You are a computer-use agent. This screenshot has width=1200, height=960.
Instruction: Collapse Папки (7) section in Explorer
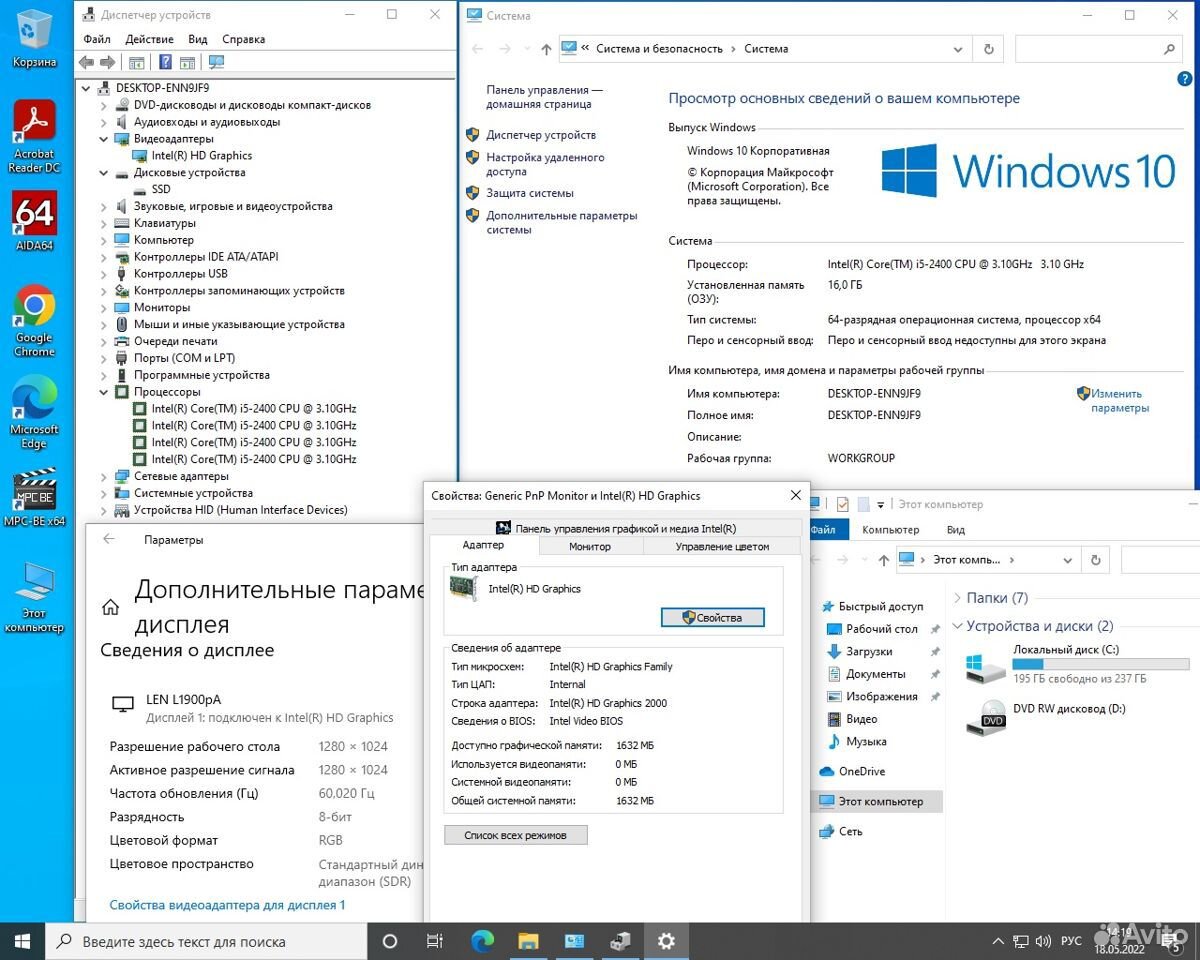click(x=958, y=598)
